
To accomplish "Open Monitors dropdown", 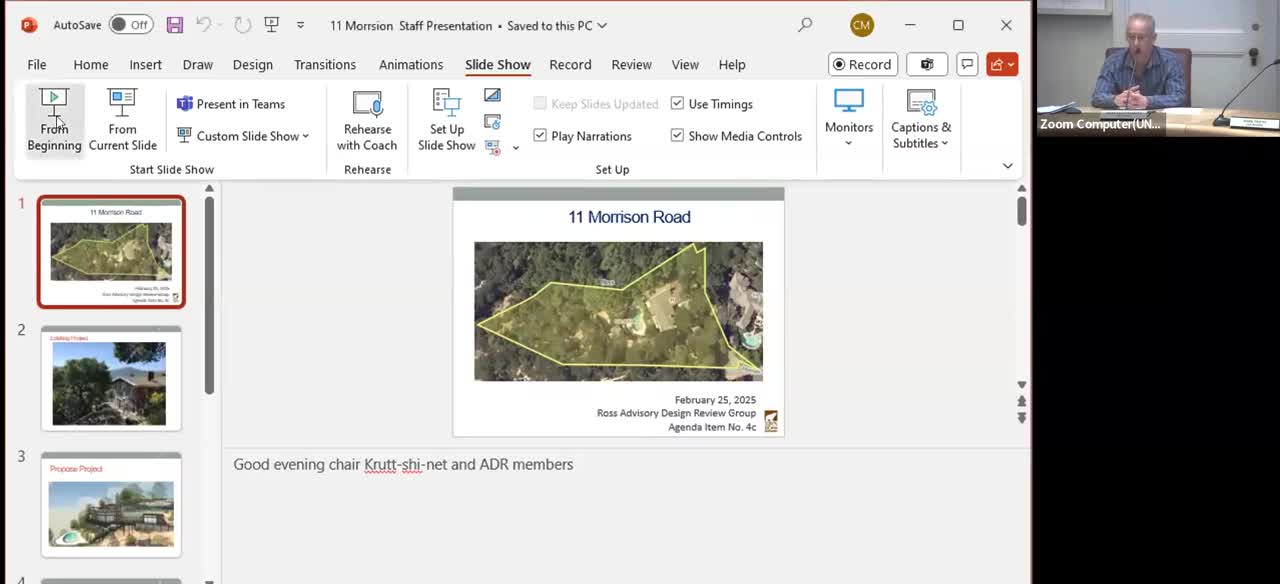I will [849, 120].
